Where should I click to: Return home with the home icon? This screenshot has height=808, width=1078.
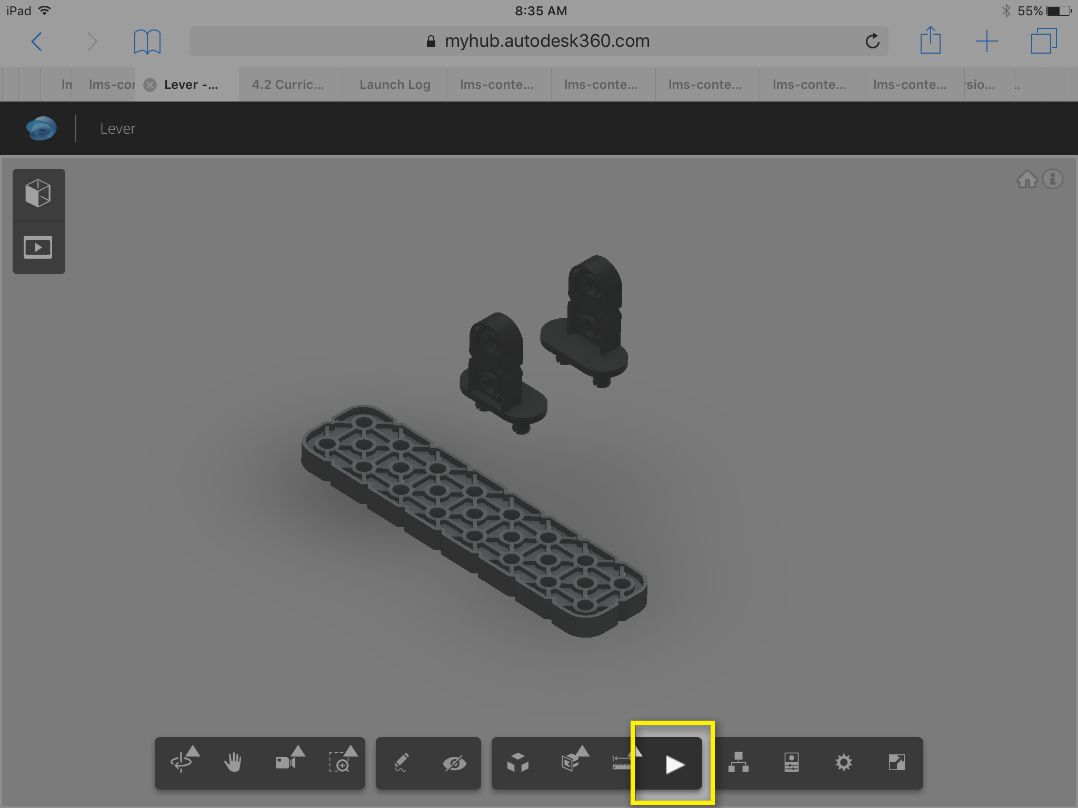1027,179
